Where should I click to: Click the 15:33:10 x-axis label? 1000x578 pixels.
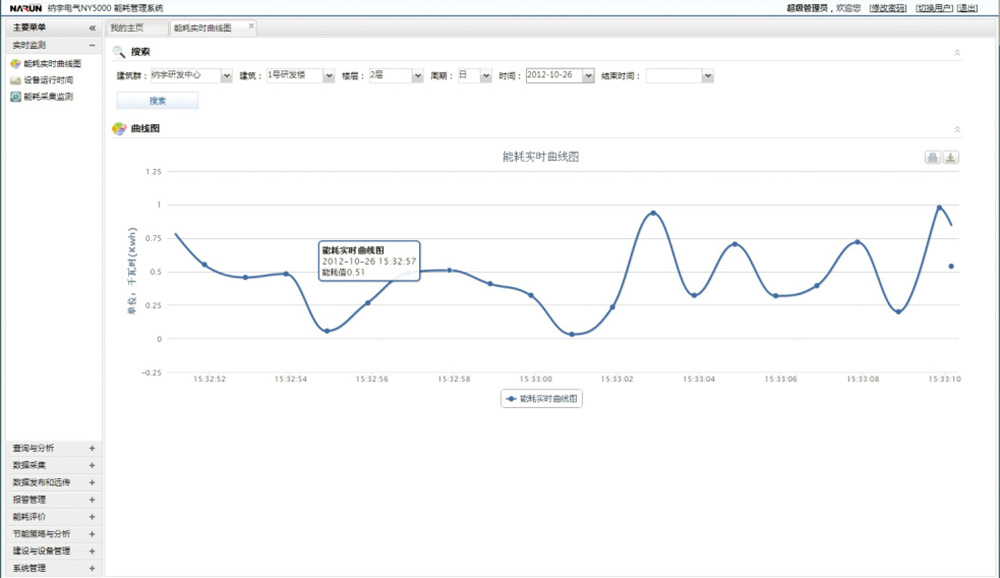[945, 379]
